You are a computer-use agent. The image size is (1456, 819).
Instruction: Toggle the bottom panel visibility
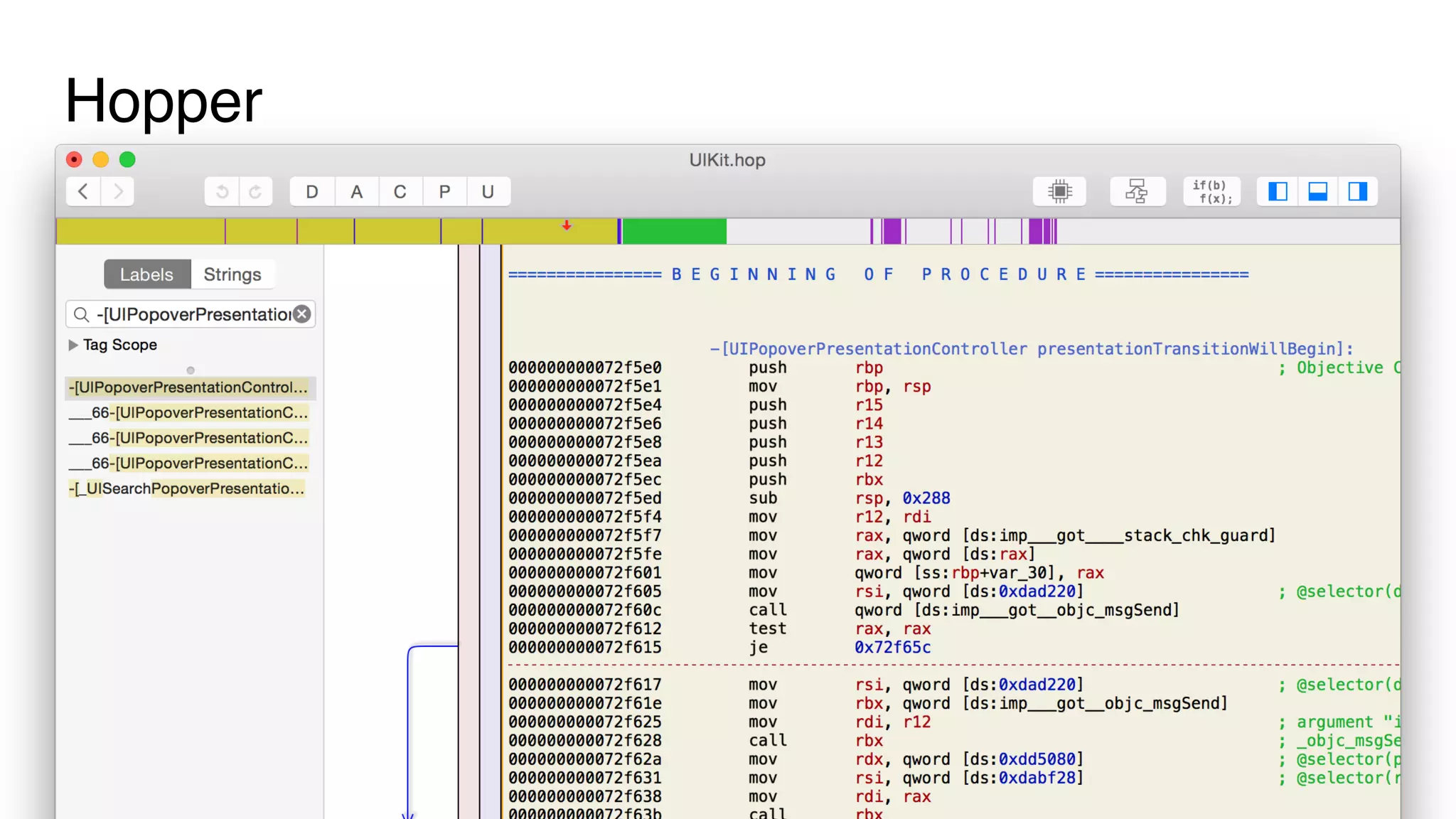[x=1317, y=191]
